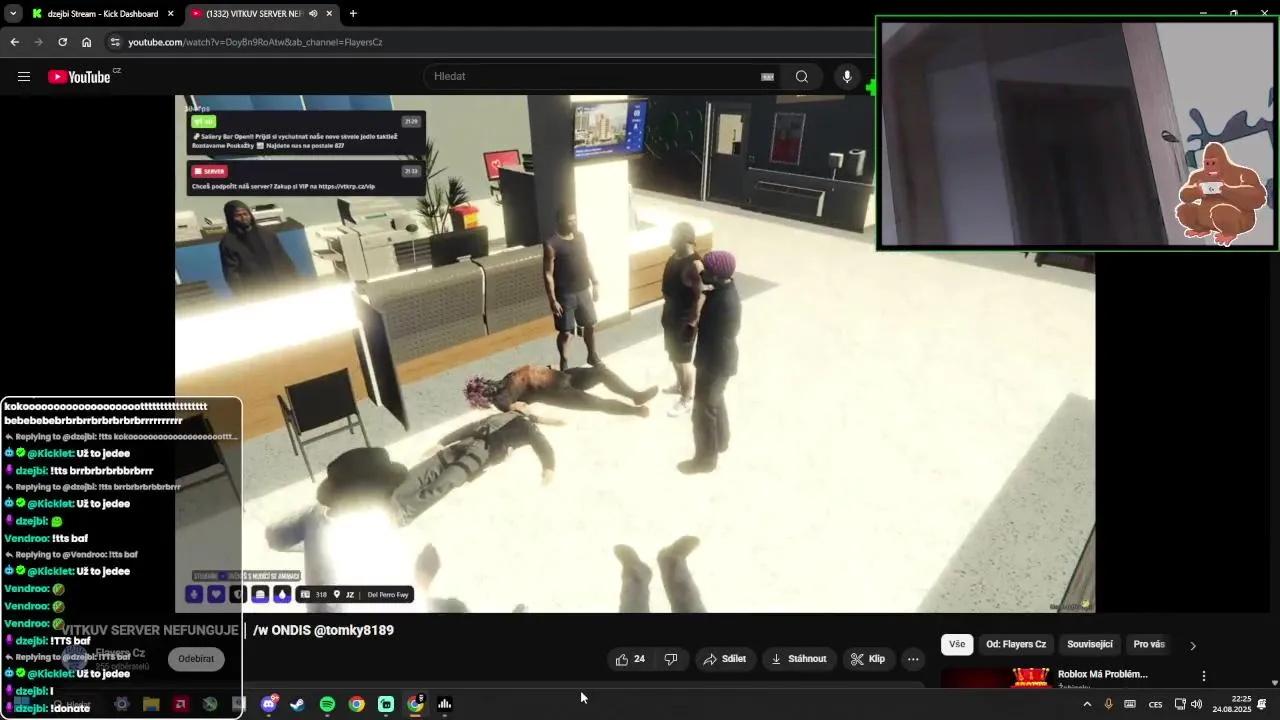Close the YouTube video tab
The width and height of the screenshot is (1280, 720).
(329, 14)
